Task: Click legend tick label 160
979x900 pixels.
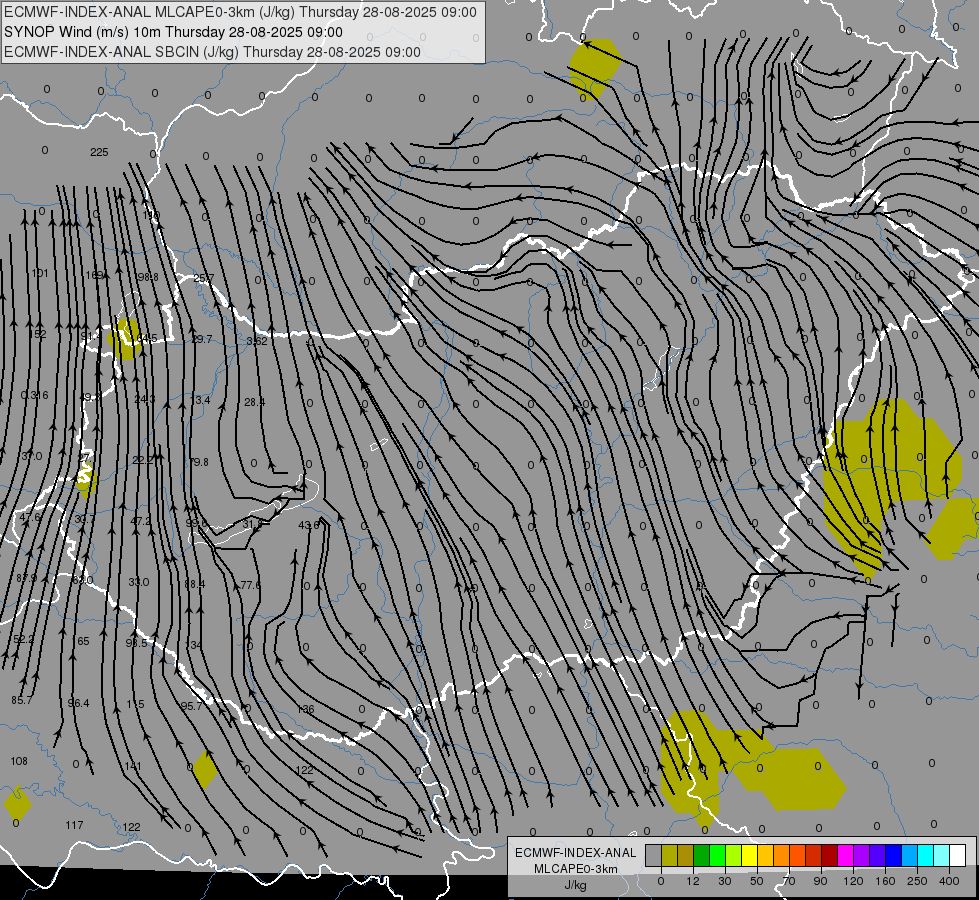Action: pos(885,881)
